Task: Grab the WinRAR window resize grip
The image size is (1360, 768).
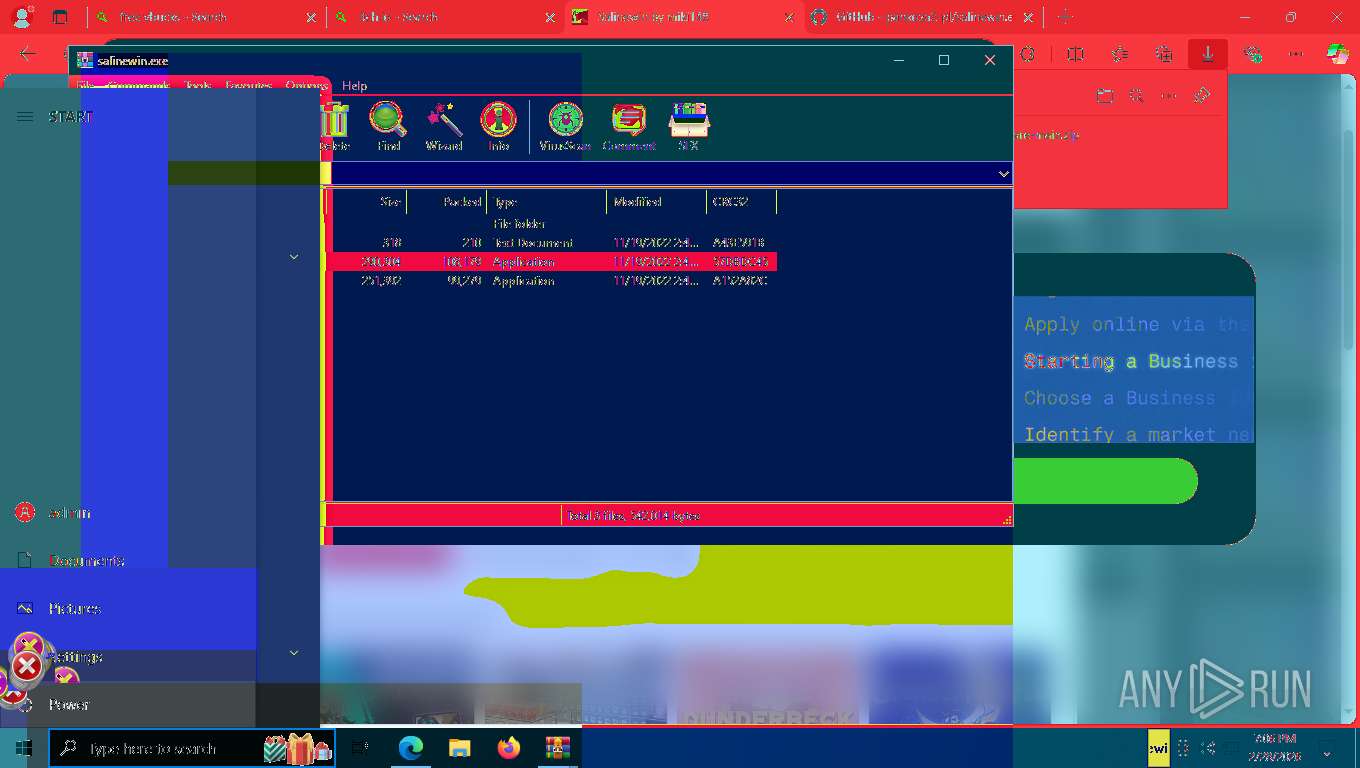Action: coord(1007,520)
